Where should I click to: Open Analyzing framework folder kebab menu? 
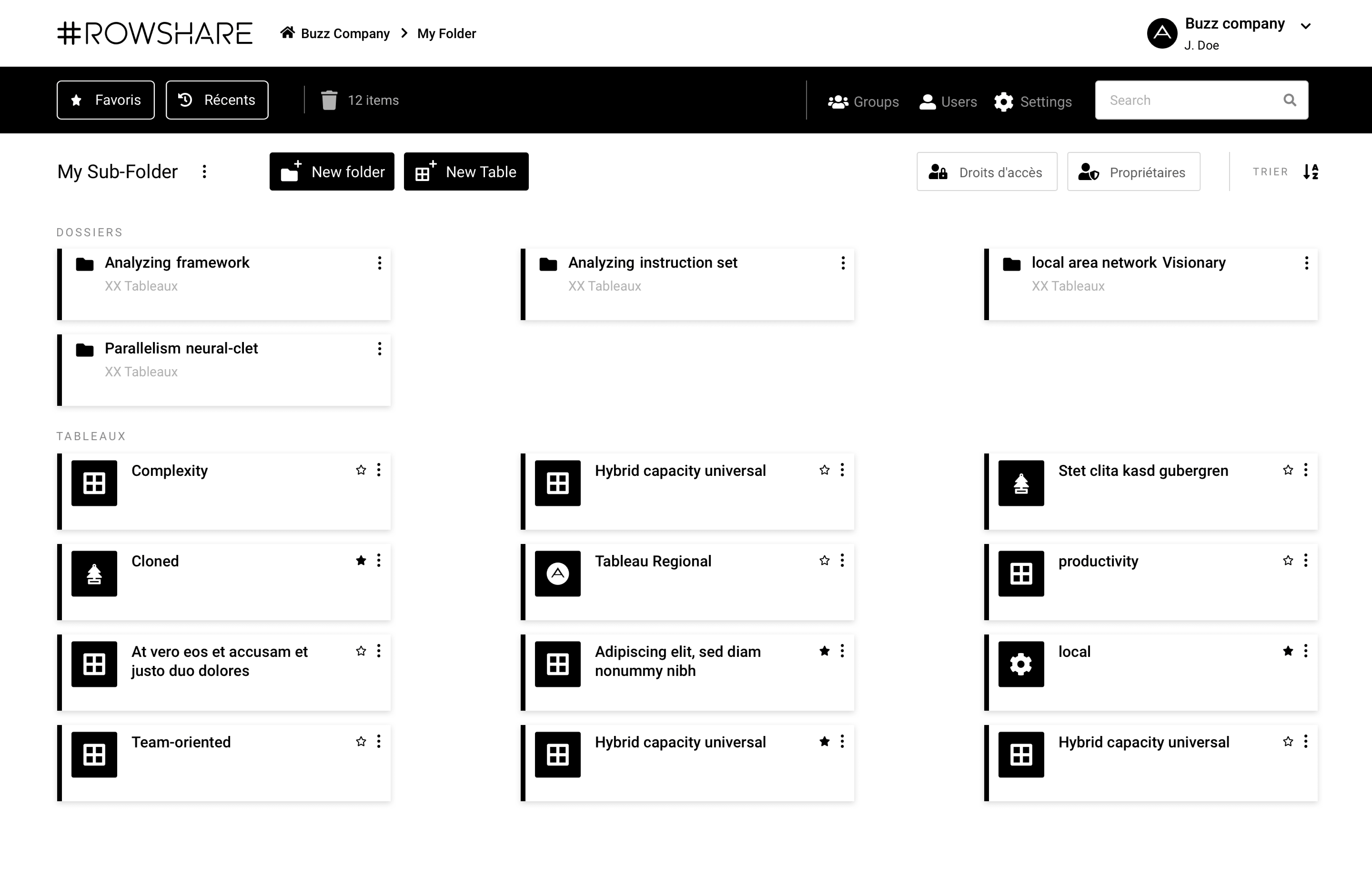[x=379, y=263]
